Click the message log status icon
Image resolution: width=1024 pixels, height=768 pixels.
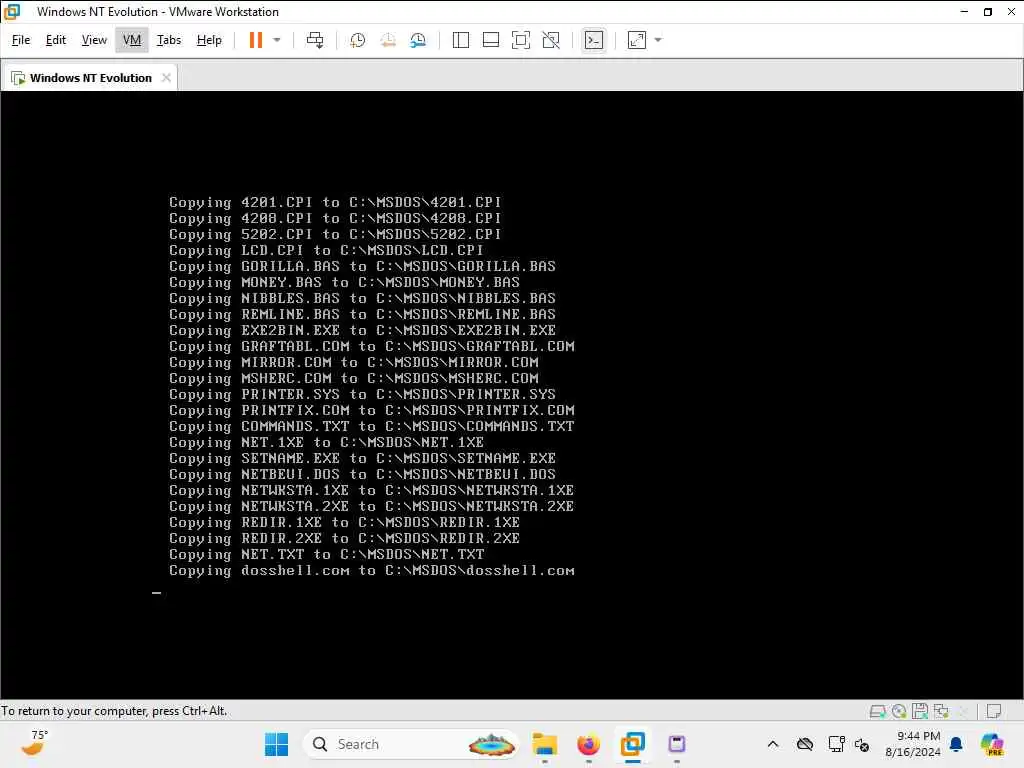click(x=994, y=711)
